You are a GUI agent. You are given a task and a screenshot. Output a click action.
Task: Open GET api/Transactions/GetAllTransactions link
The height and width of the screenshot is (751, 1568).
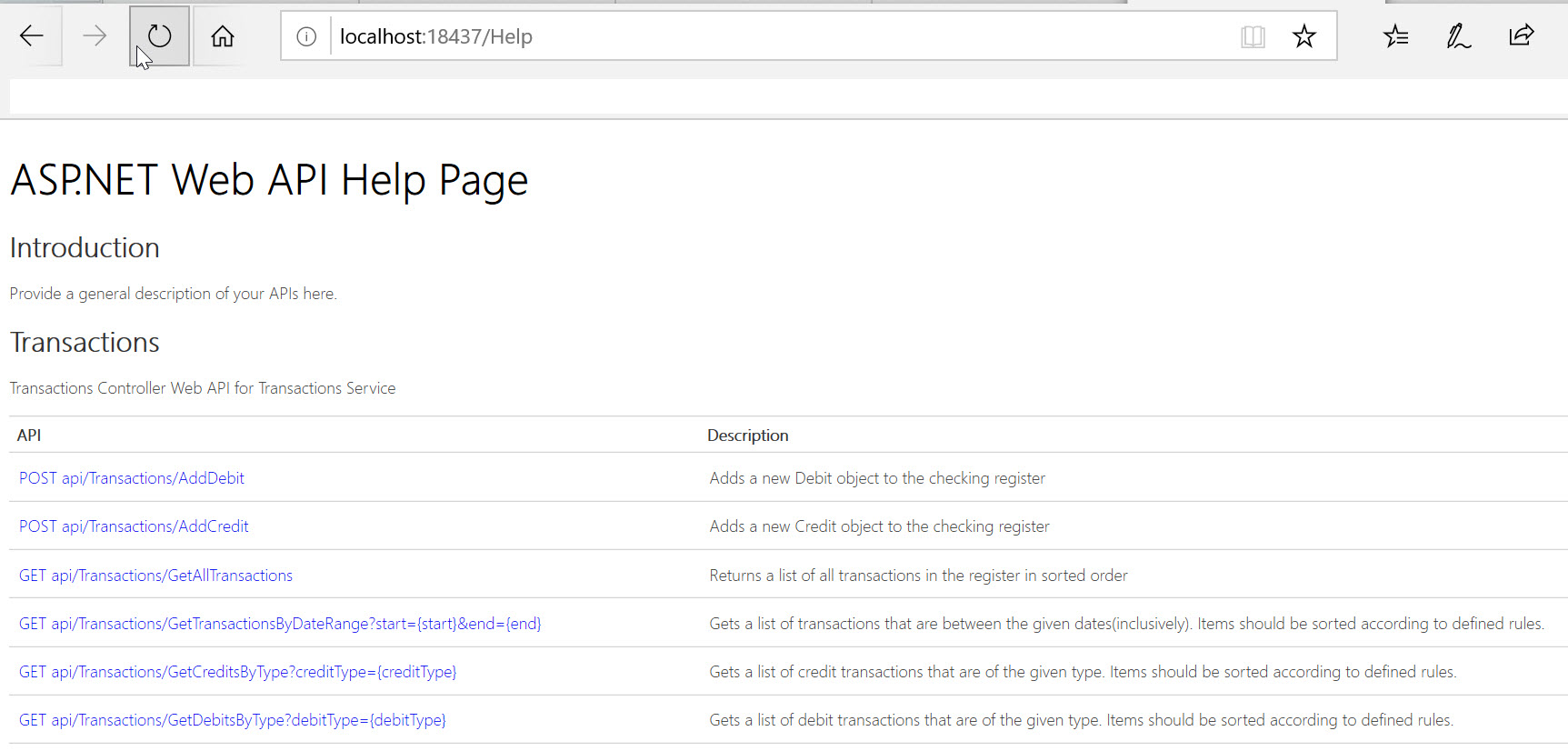click(155, 576)
